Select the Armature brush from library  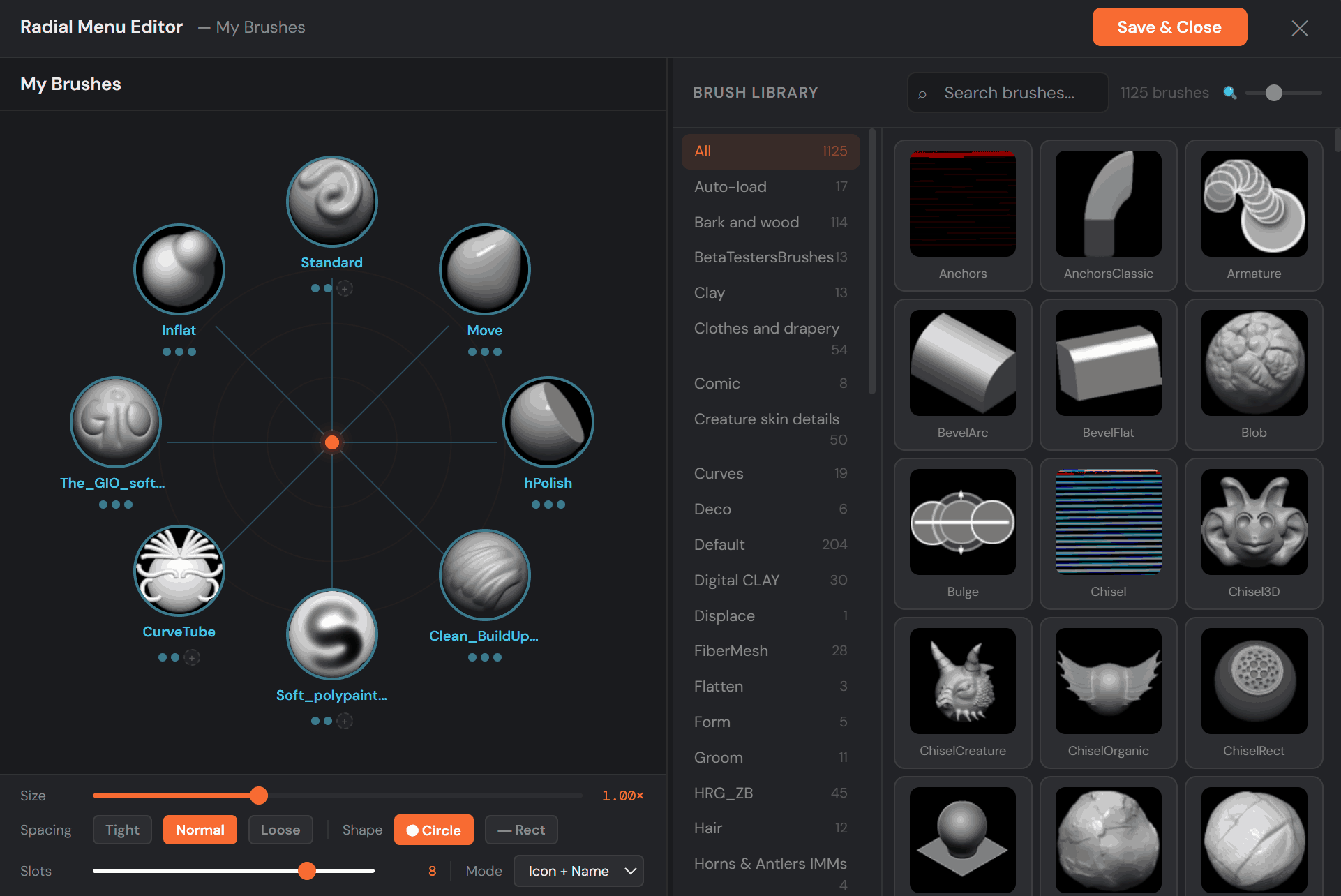1254,204
